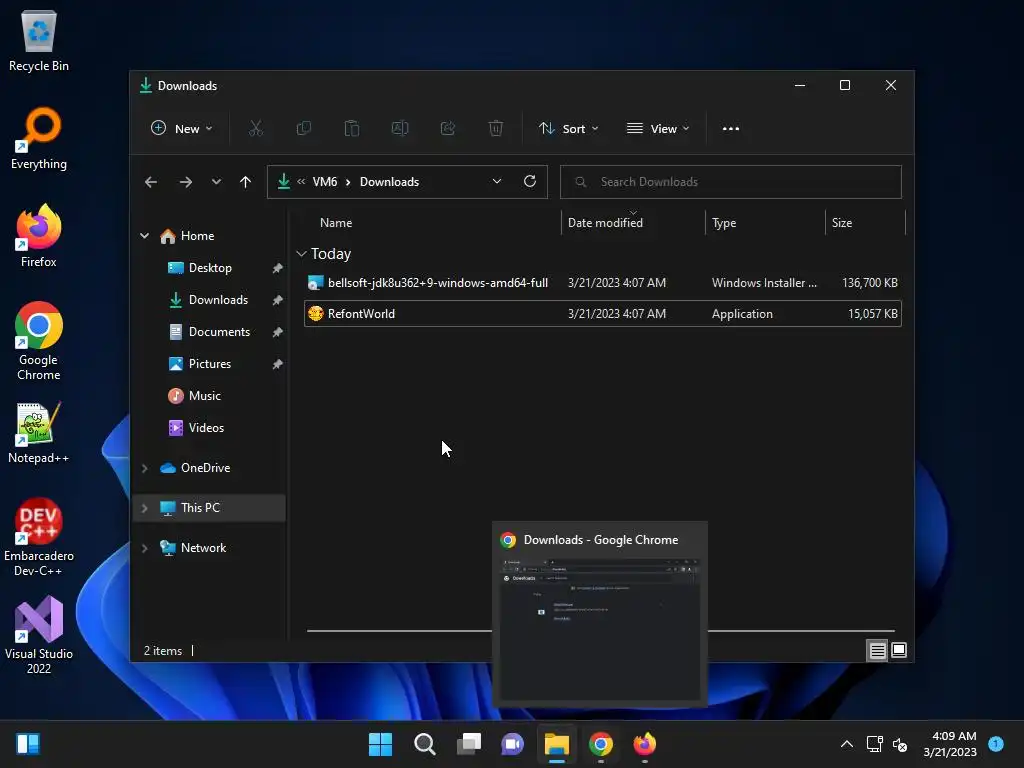1024x768 pixels.
Task: Click the muted volume tray icon
Action: [900, 744]
